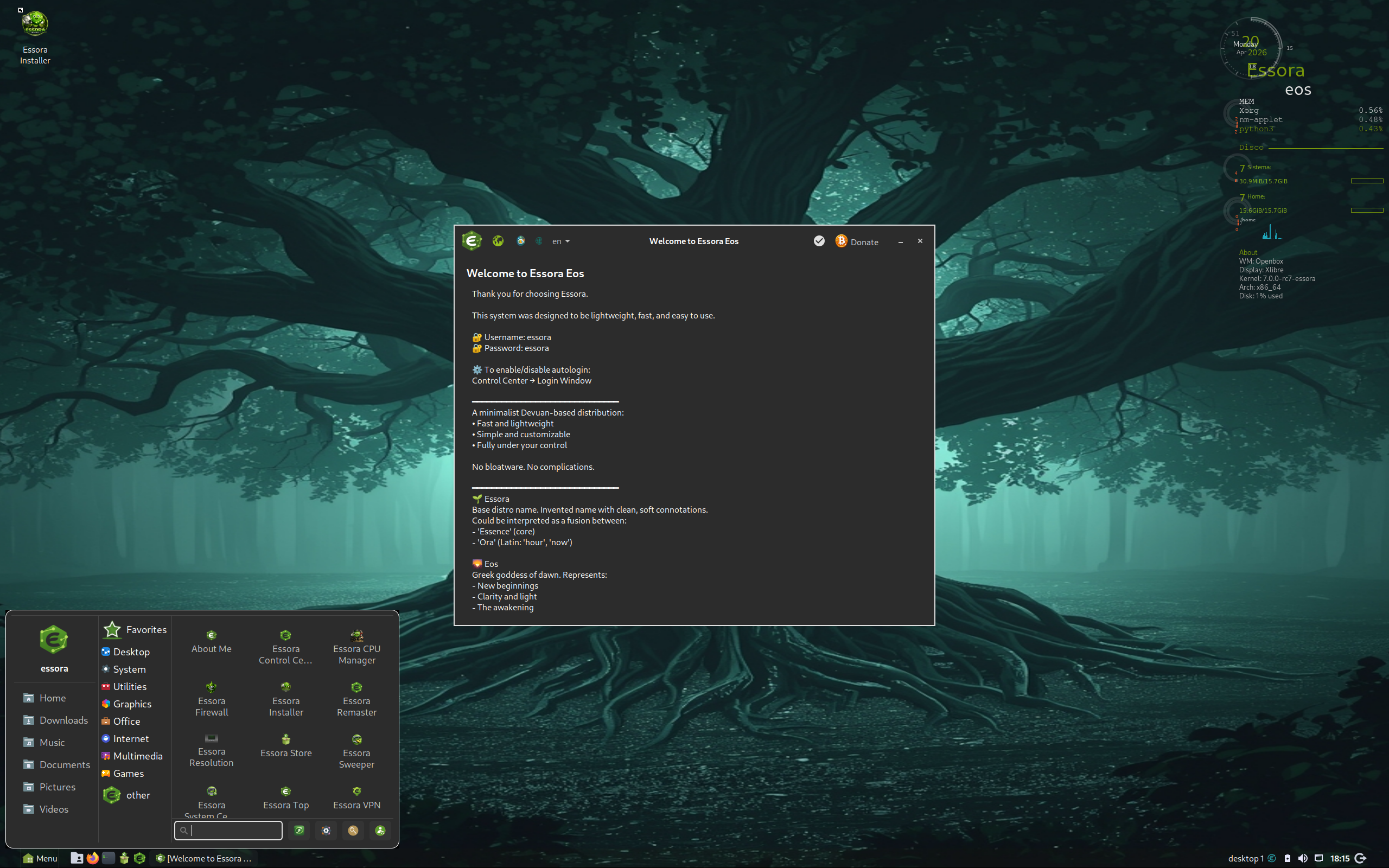Open the terminal from the taskbar
The width and height of the screenshot is (1389, 868).
[x=108, y=858]
